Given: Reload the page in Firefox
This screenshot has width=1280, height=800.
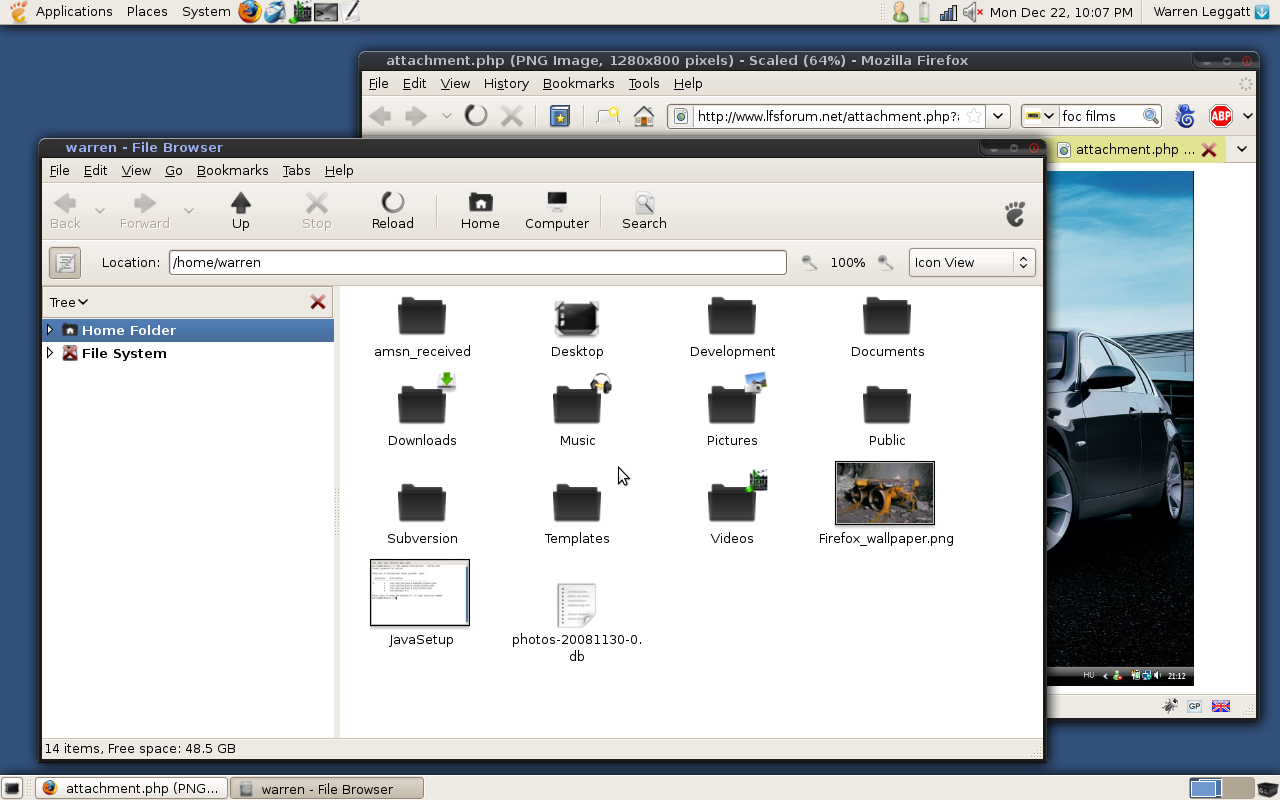Looking at the screenshot, I should coord(476,116).
